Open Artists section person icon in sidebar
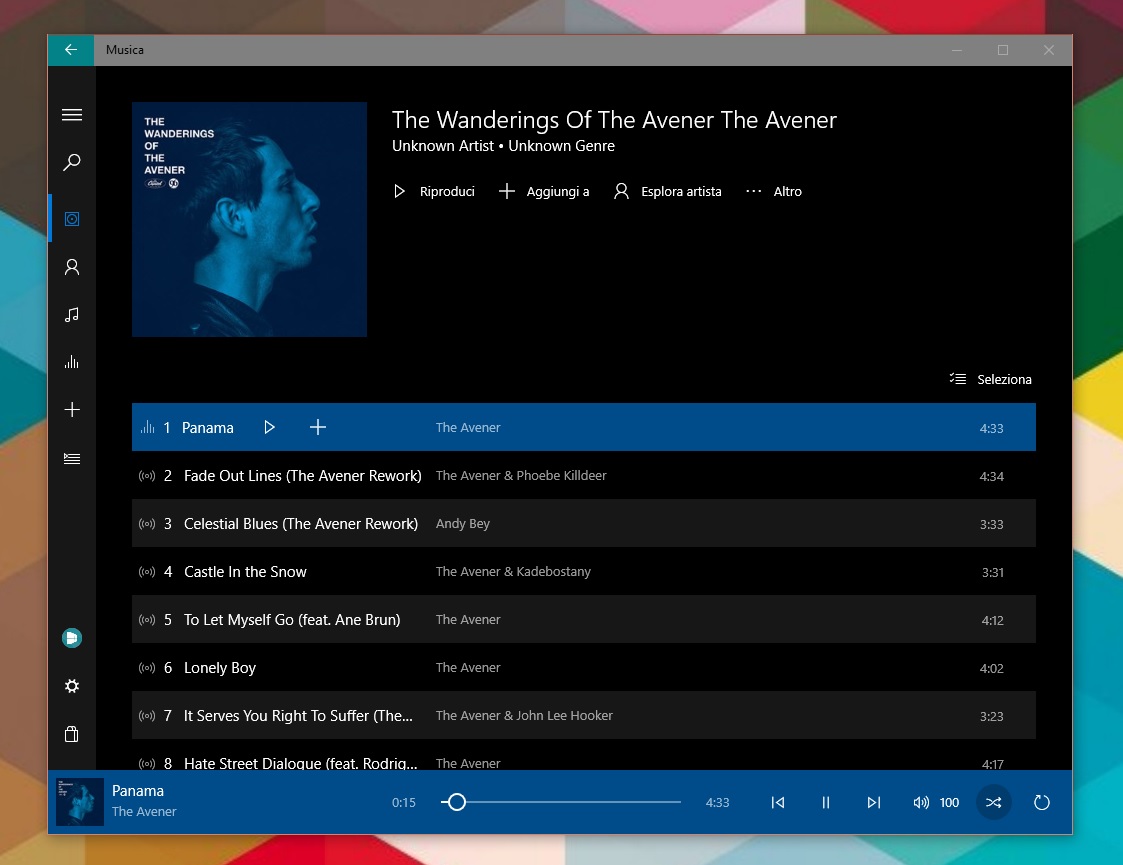 pos(72,267)
